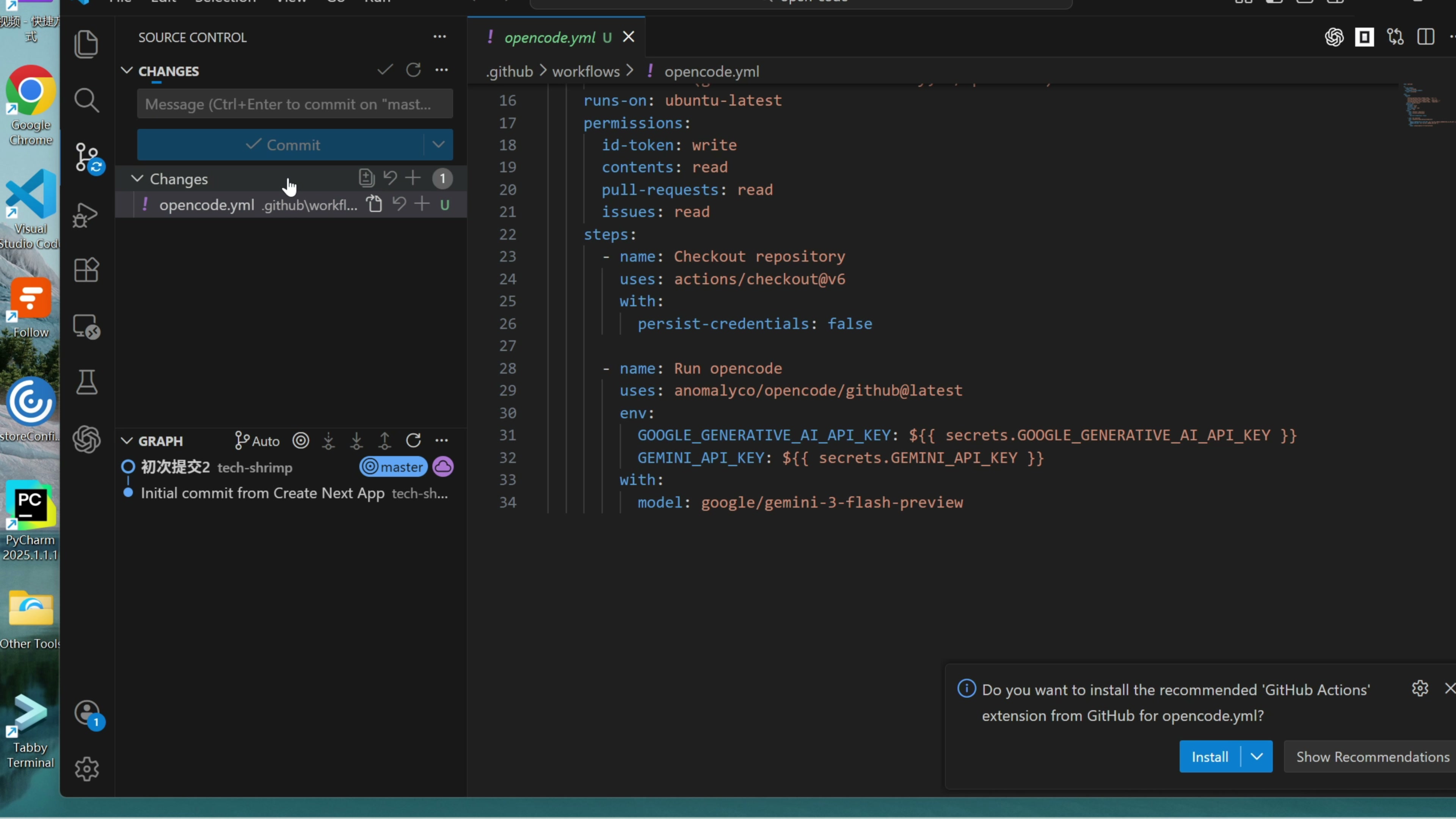Toggle split editor layout icon
The width and height of the screenshot is (1456, 819).
pos(1426,37)
